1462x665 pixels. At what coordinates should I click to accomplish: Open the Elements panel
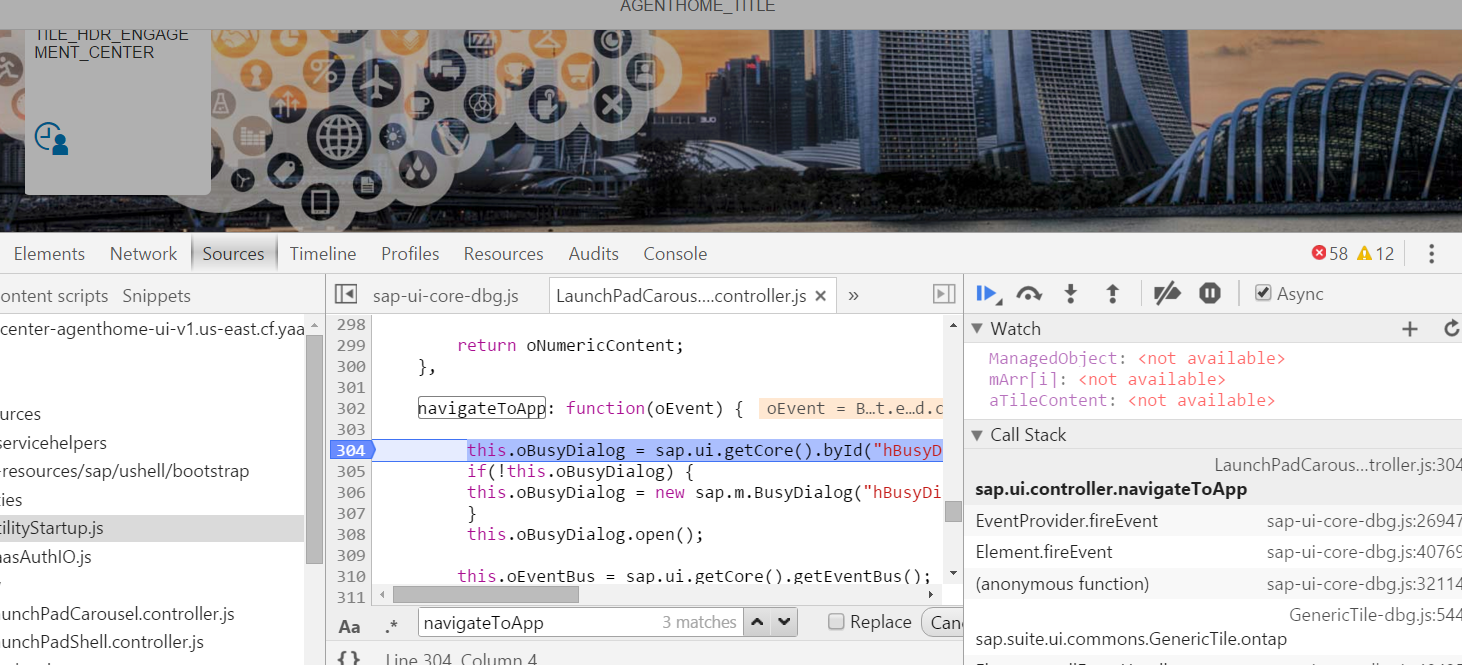pos(49,254)
